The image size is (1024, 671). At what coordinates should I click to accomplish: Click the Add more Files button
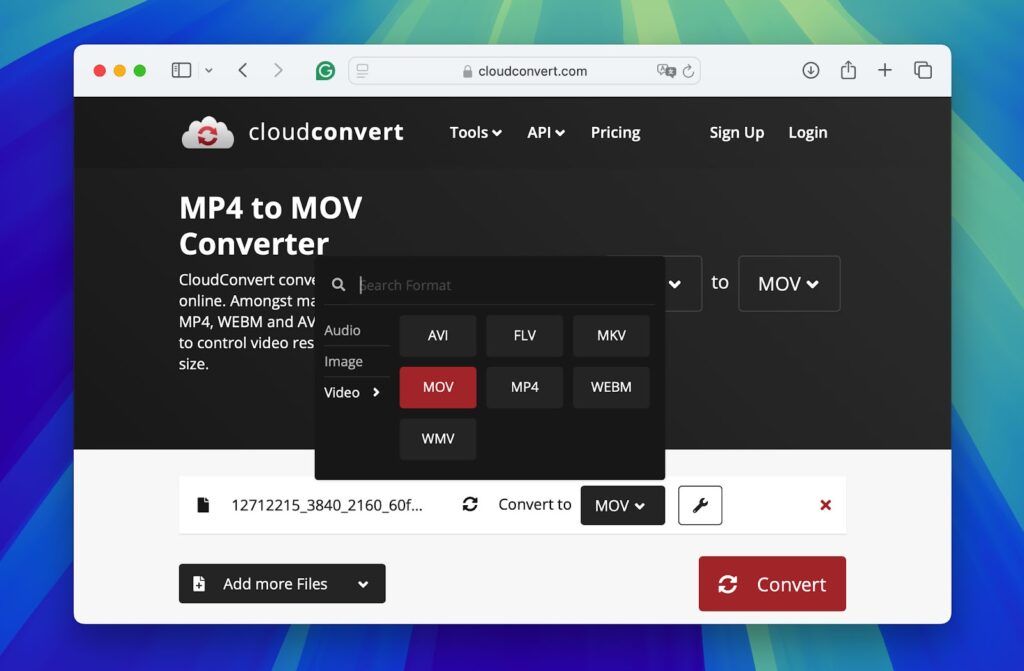coord(282,583)
